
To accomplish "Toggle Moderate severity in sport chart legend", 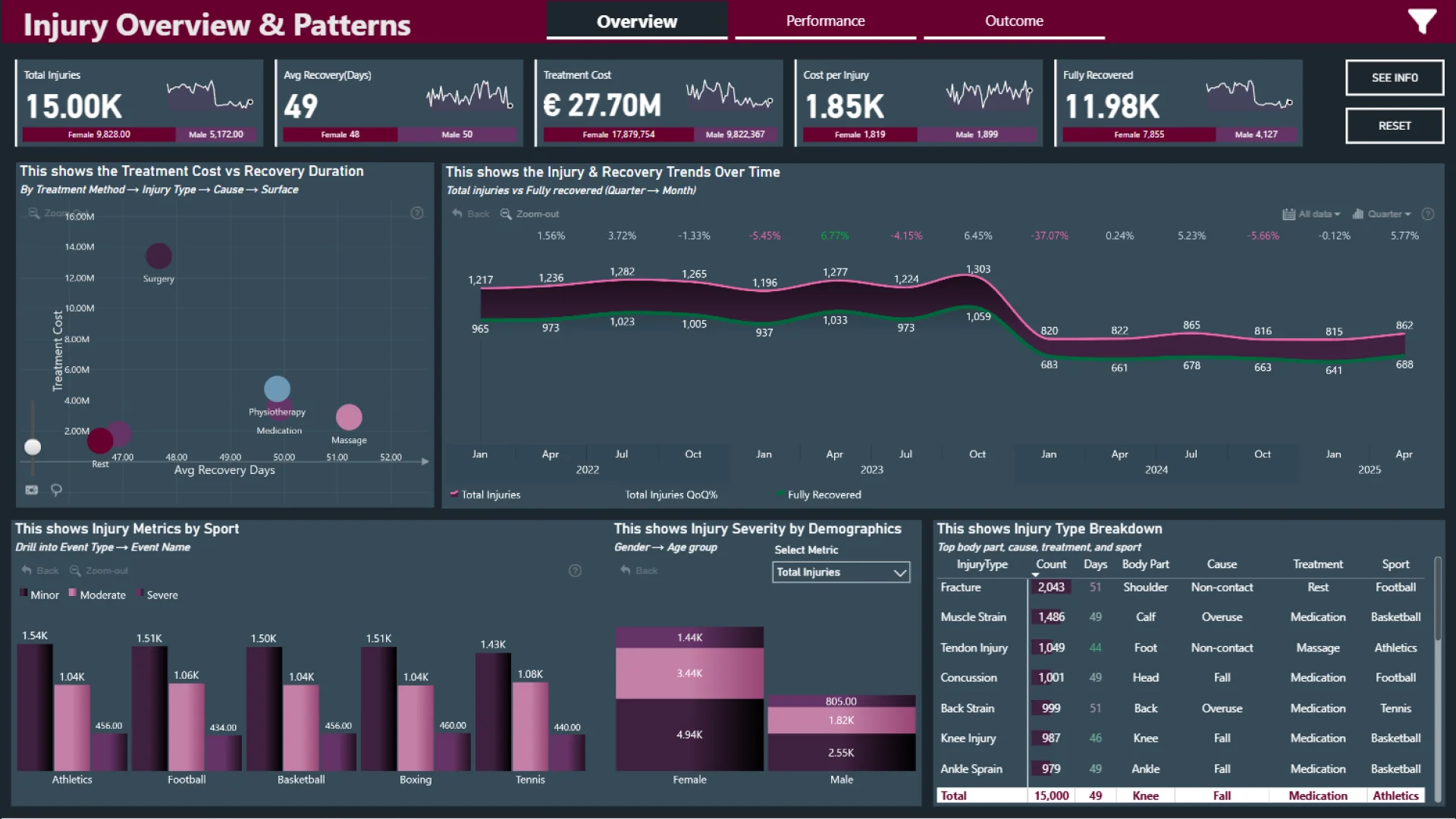I will tap(97, 595).
